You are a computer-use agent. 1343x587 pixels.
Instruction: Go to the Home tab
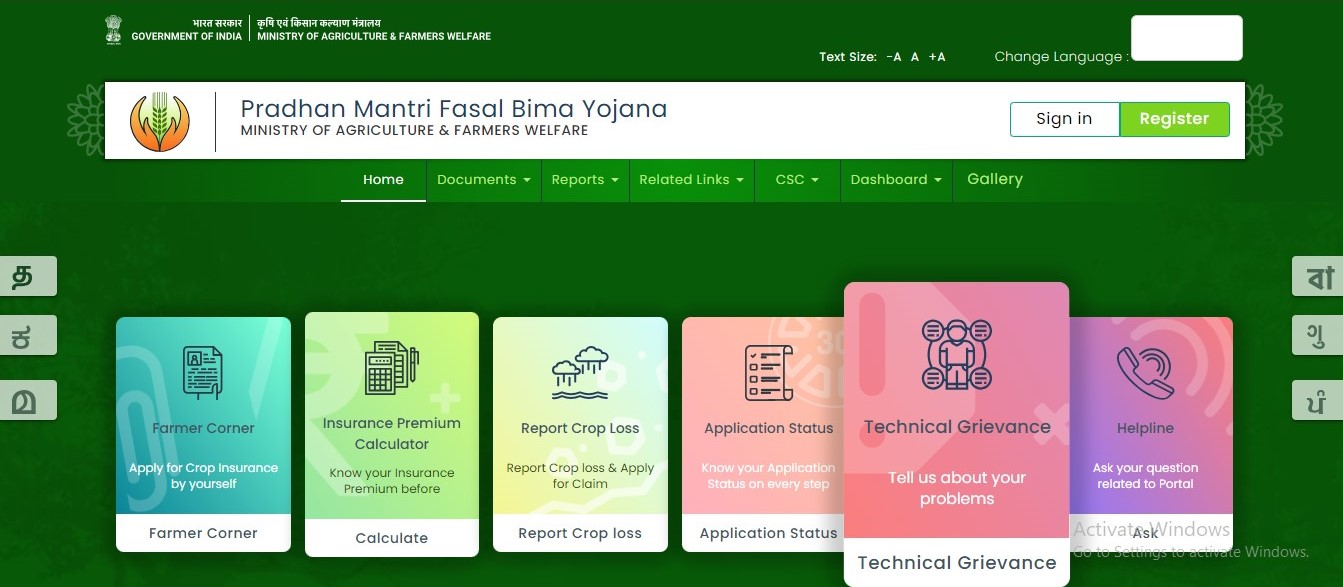tap(383, 180)
